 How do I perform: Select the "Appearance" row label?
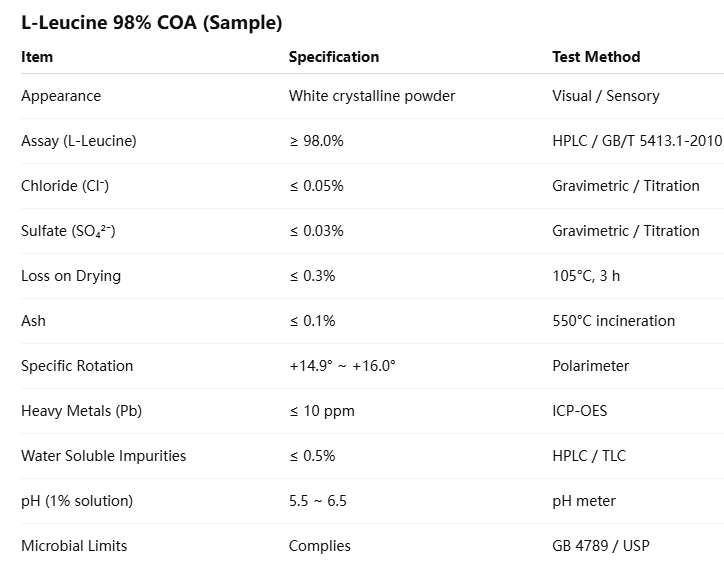(x=61, y=96)
